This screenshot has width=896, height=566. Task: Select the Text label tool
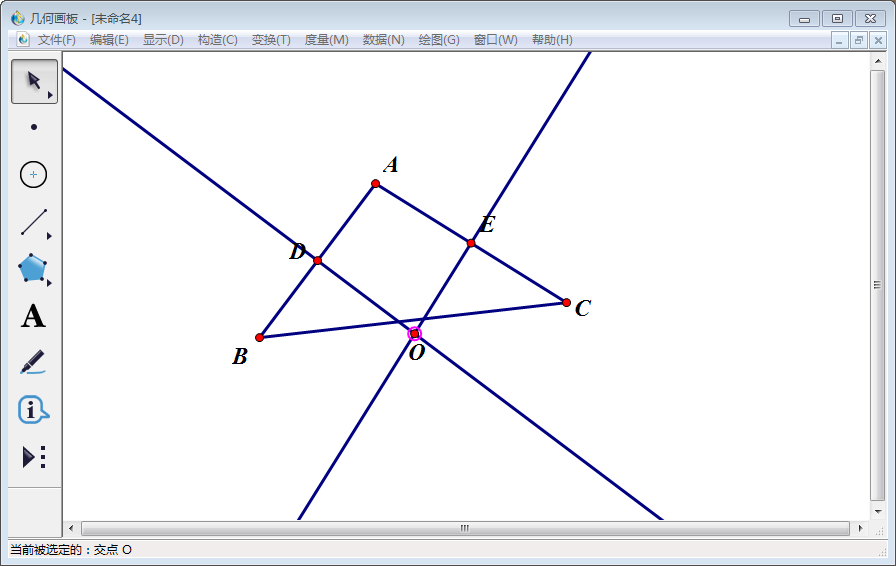[x=33, y=316]
